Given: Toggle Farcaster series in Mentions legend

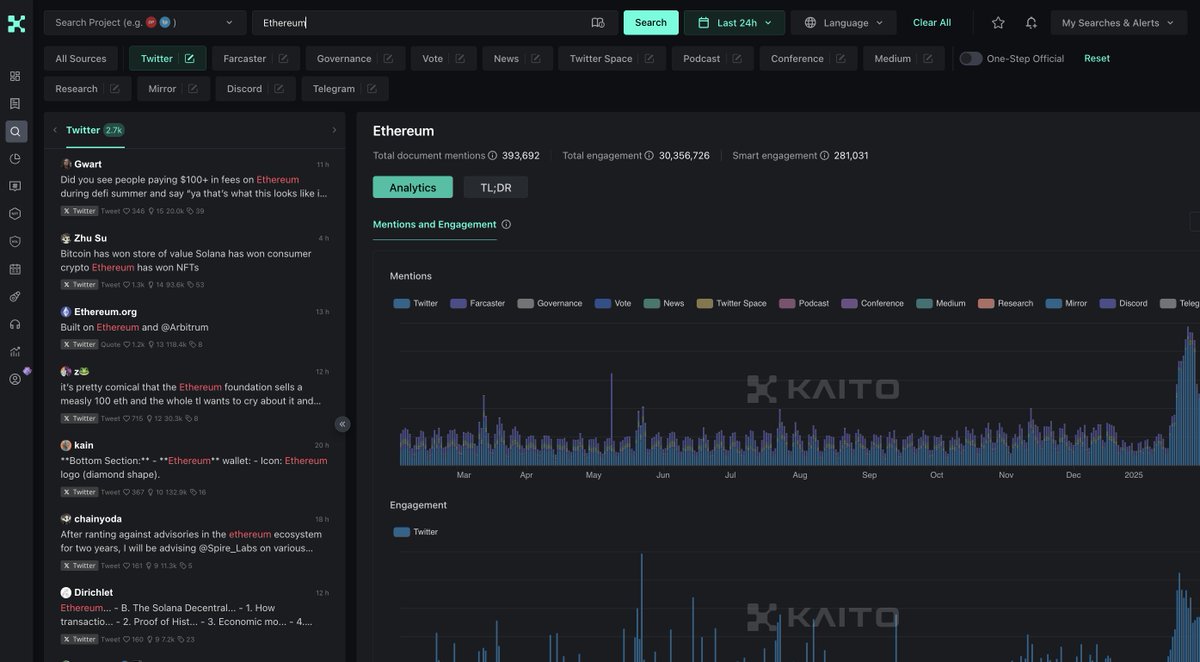Looking at the screenshot, I should pyautogui.click(x=477, y=303).
